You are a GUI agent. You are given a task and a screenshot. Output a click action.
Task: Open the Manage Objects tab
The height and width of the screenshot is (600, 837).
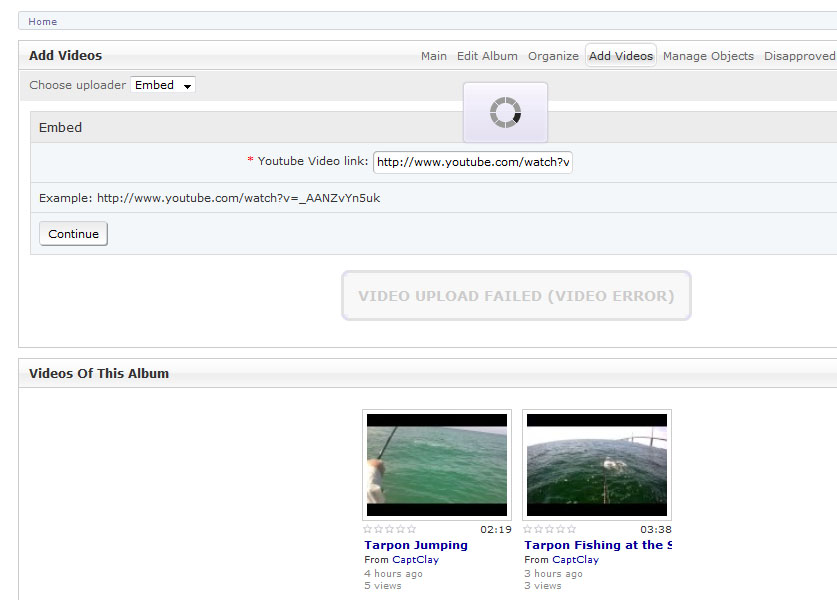[708, 56]
